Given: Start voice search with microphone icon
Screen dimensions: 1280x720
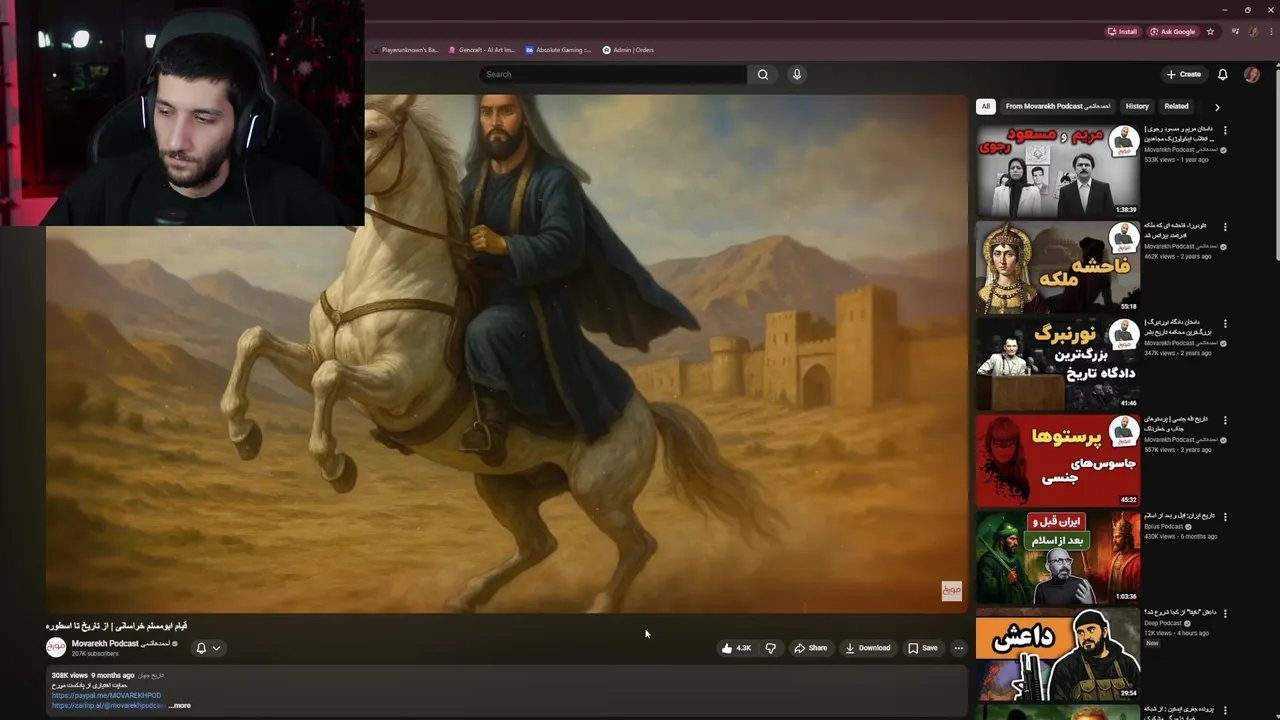Looking at the screenshot, I should (797, 74).
